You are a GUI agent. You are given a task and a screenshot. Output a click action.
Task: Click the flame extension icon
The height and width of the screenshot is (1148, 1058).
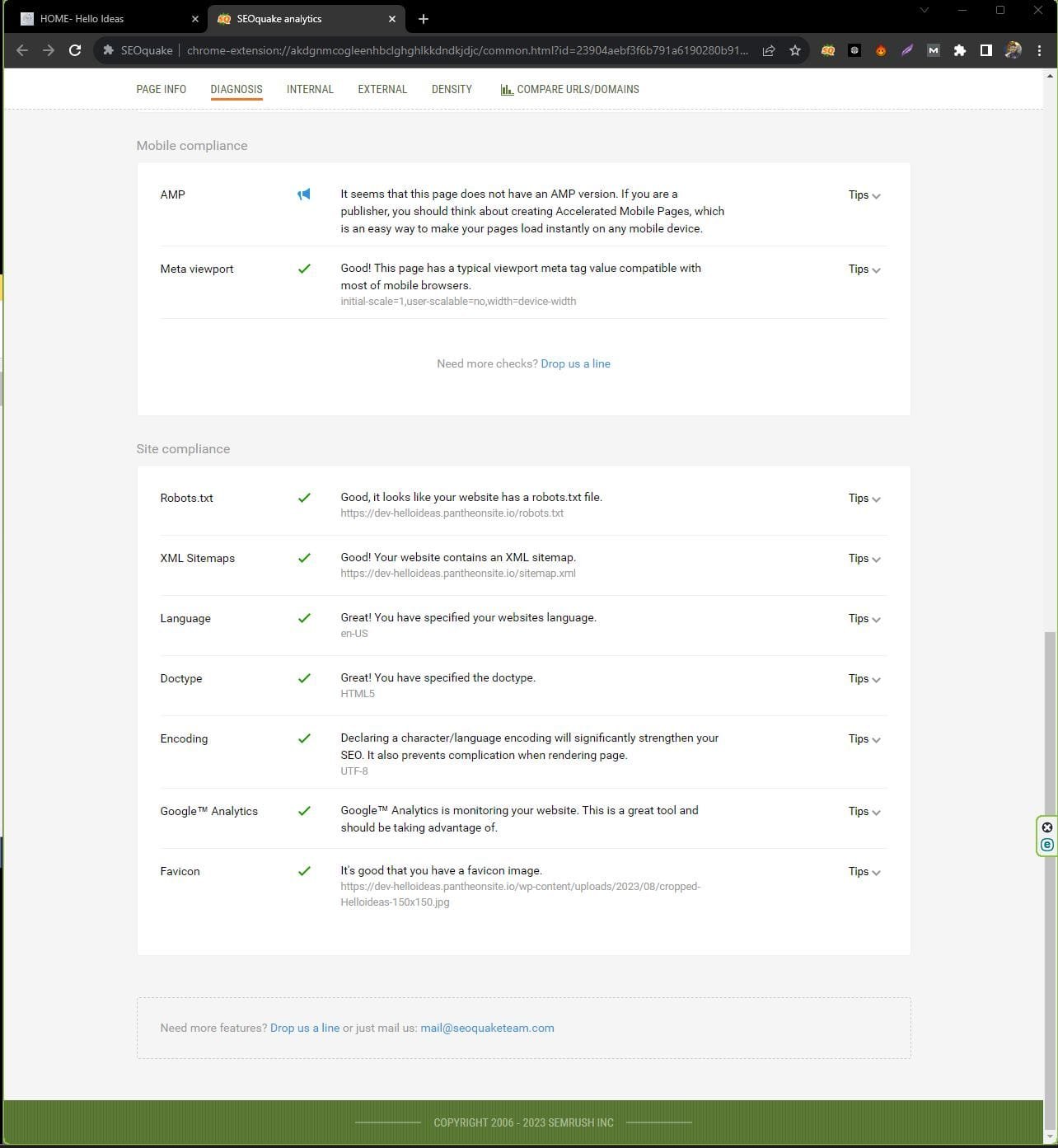pyautogui.click(x=880, y=50)
